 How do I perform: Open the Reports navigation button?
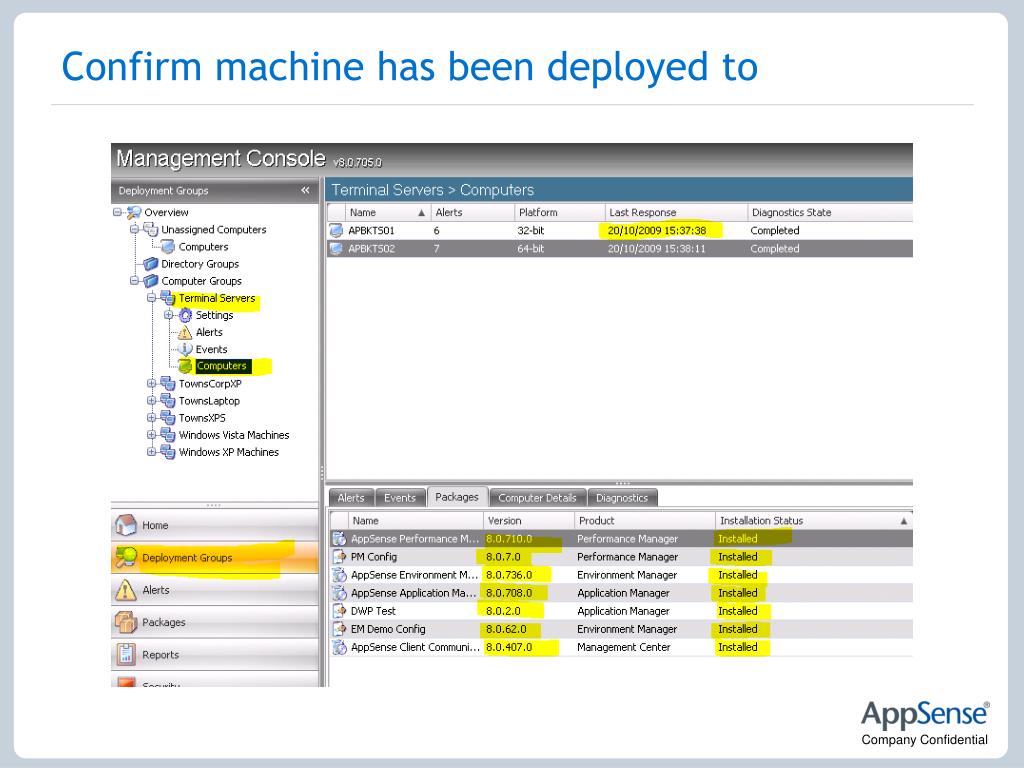pyautogui.click(x=214, y=654)
